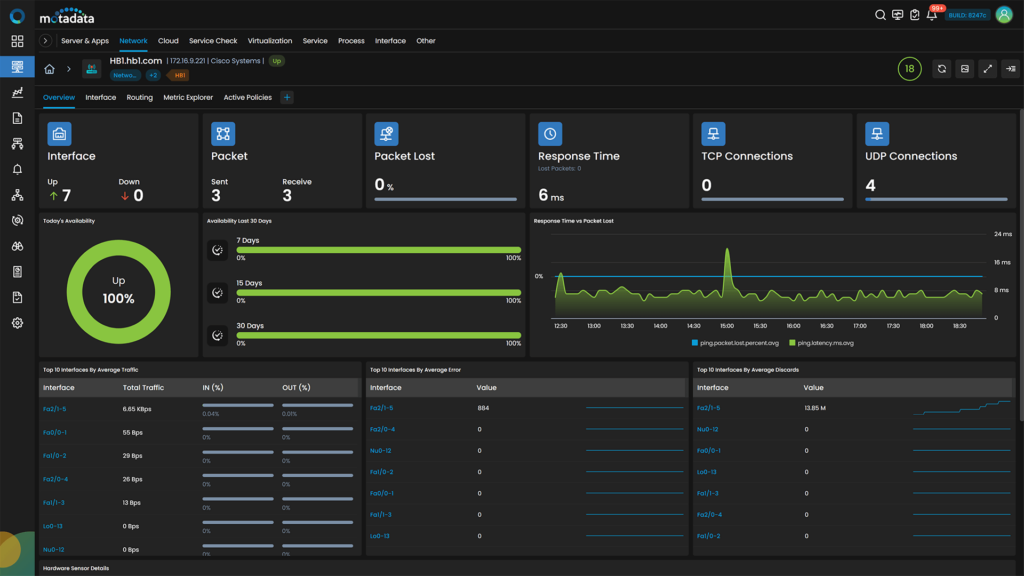Click the plus button to add a tab
This screenshot has height=576, width=1024.
tap(287, 97)
